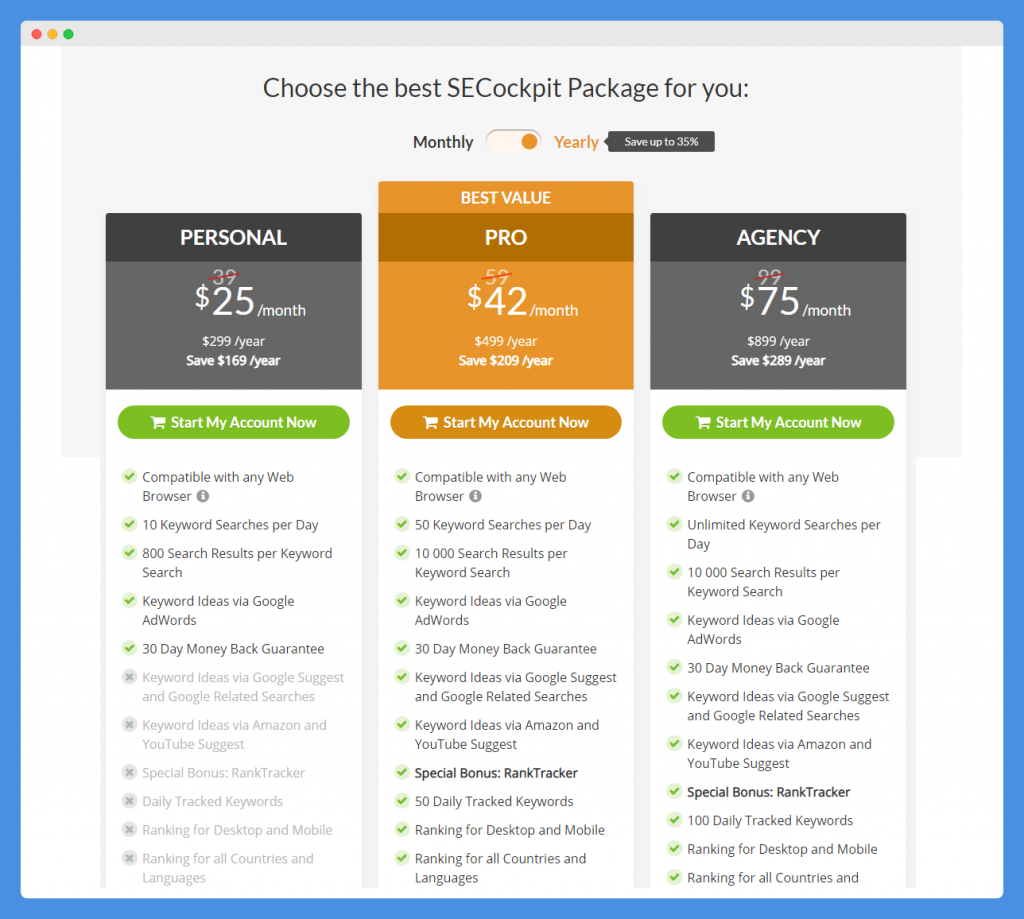Click disabled X icon for Personal RankTracker bonus
The width and height of the screenshot is (1024, 919).
coord(129,772)
